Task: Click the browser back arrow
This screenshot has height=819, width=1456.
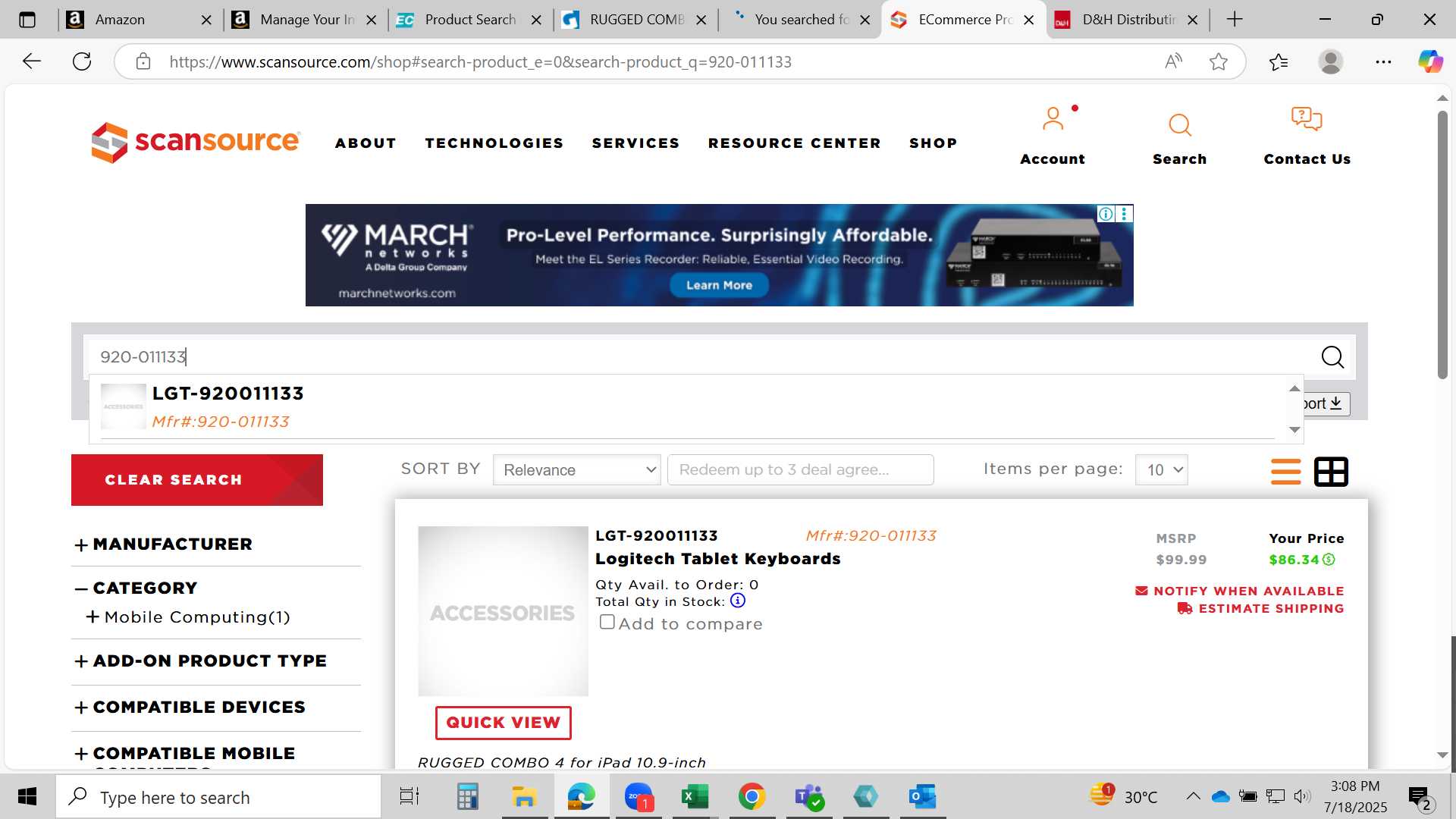Action: [32, 61]
